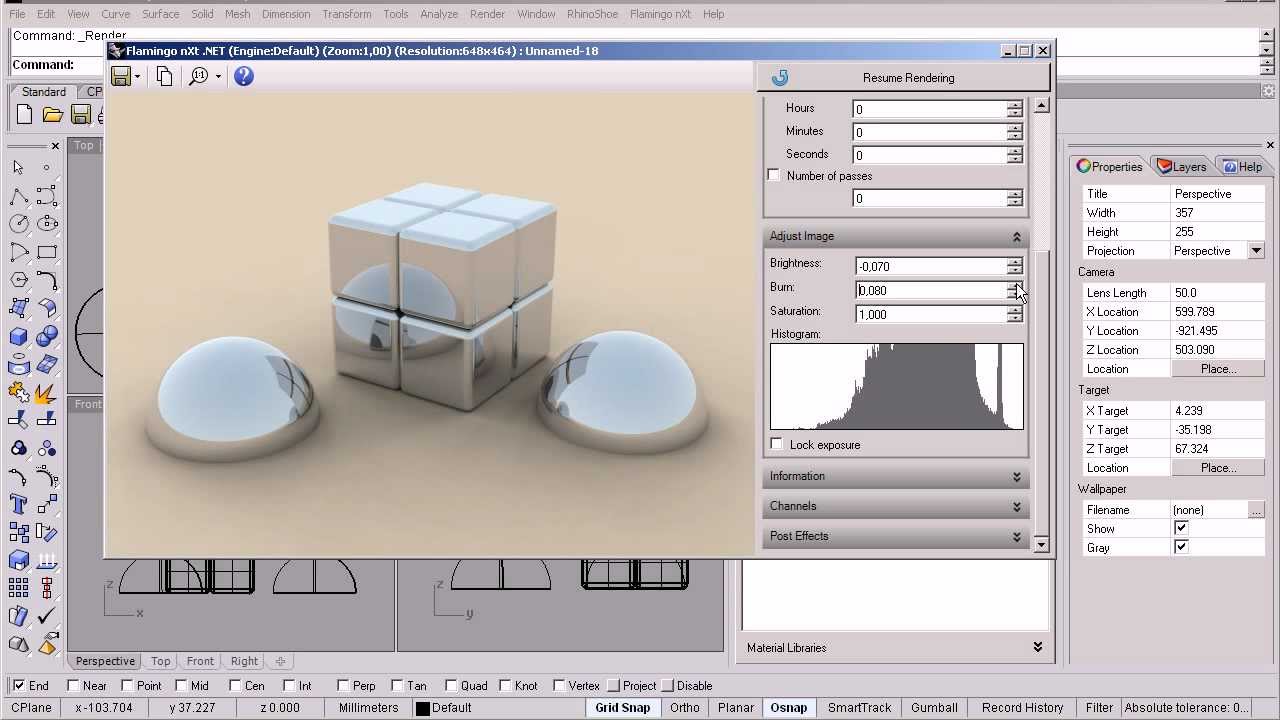Open the Flamingo nXt menu
This screenshot has height=720, width=1280.
tap(660, 14)
